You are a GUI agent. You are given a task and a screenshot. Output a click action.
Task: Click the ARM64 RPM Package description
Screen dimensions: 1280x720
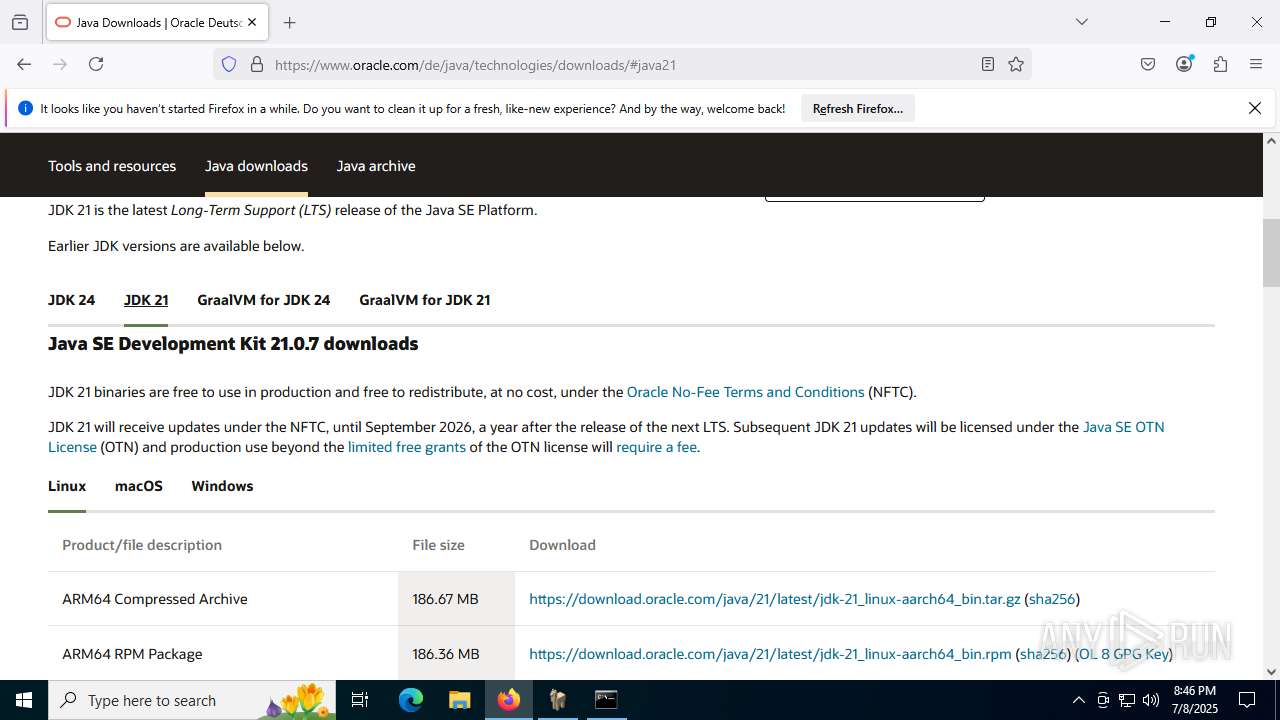132,654
